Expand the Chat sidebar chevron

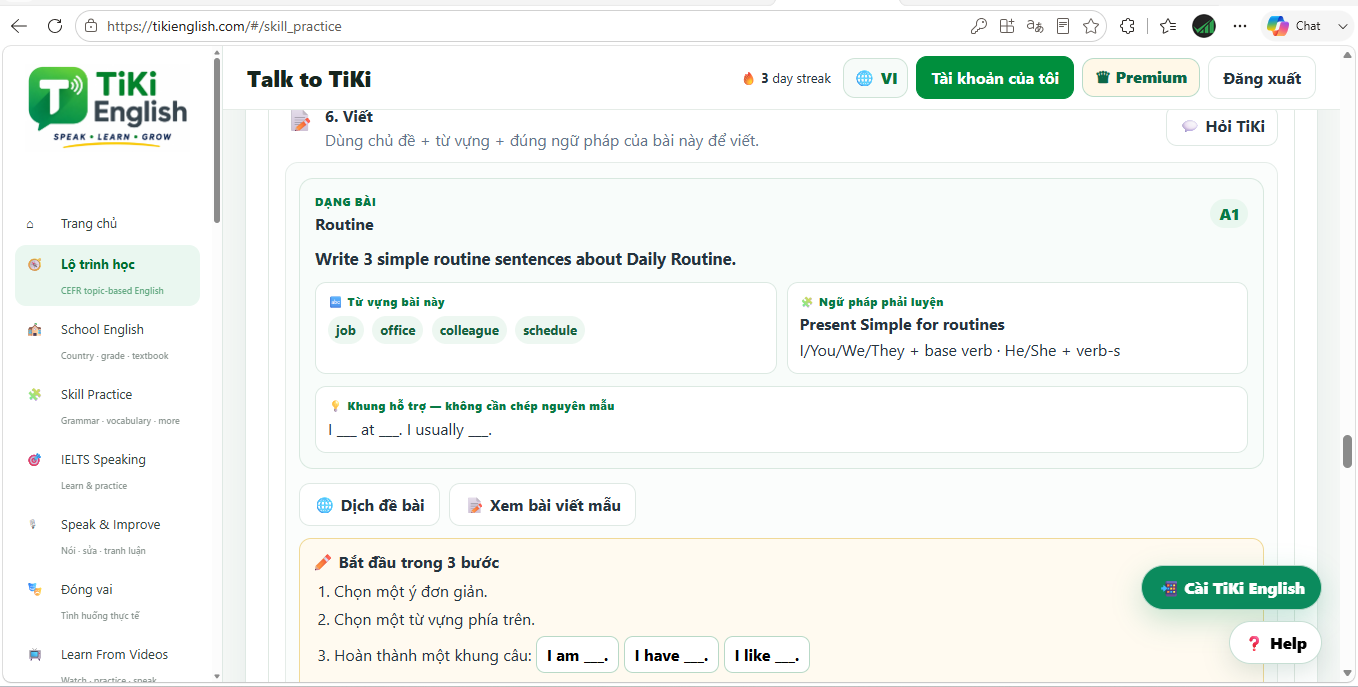click(x=1343, y=26)
